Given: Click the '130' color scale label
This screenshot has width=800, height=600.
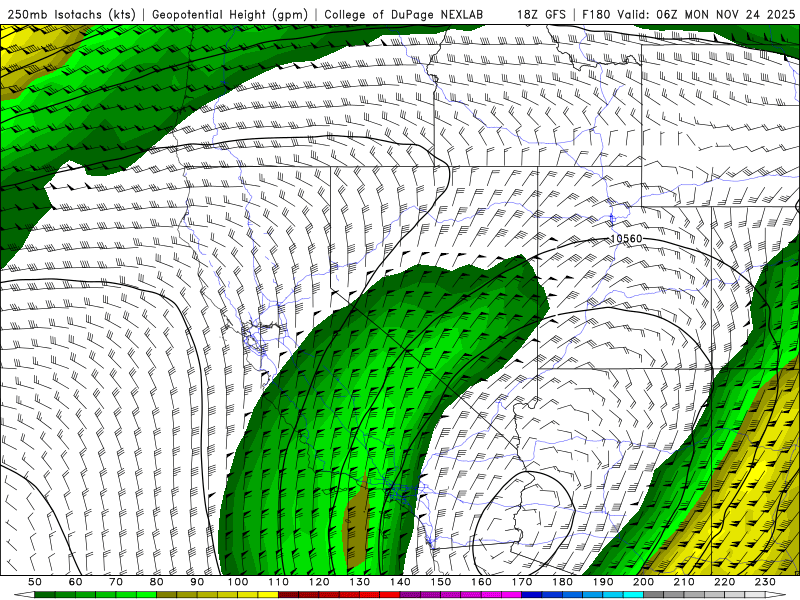Looking at the screenshot, I should pos(359,582).
